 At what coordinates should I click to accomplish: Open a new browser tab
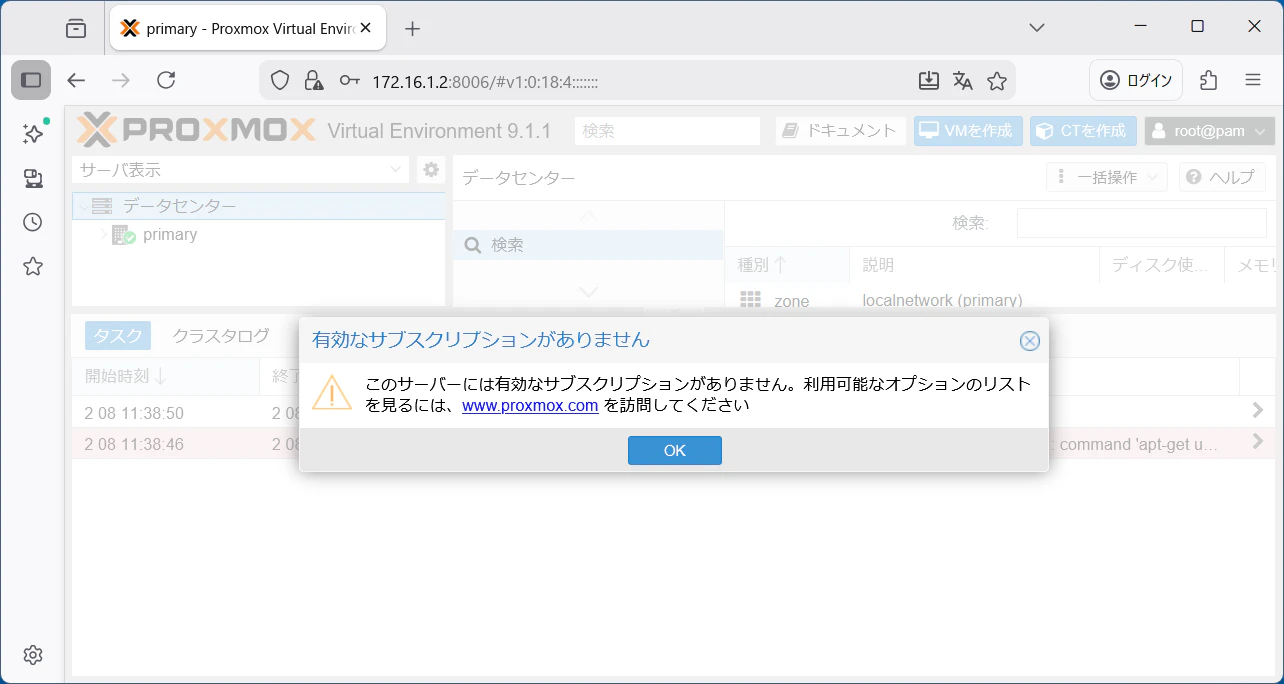tap(412, 28)
